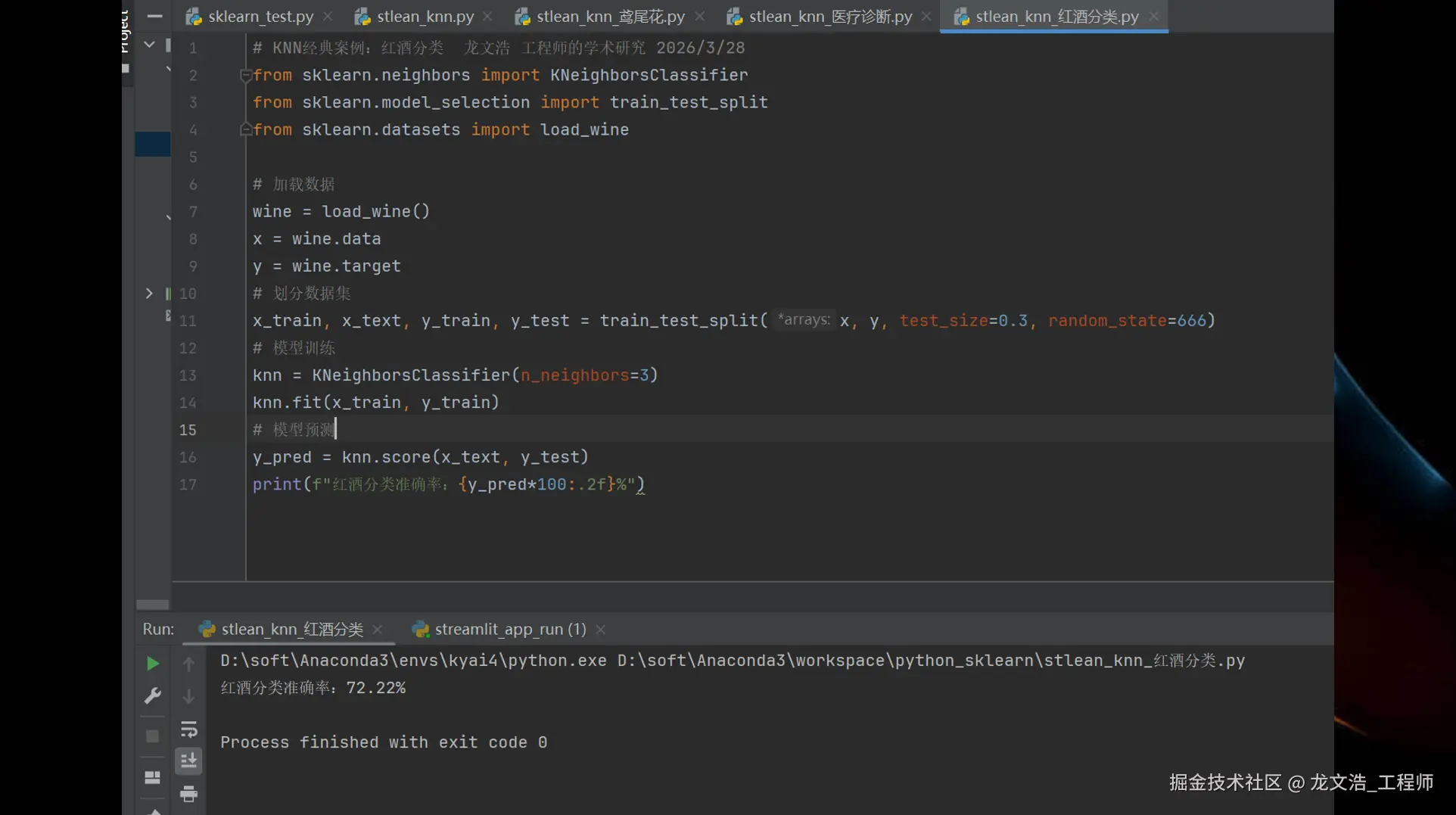This screenshot has width=1456, height=815.
Task: Click the '# 模型训练' comment
Action: click(294, 347)
